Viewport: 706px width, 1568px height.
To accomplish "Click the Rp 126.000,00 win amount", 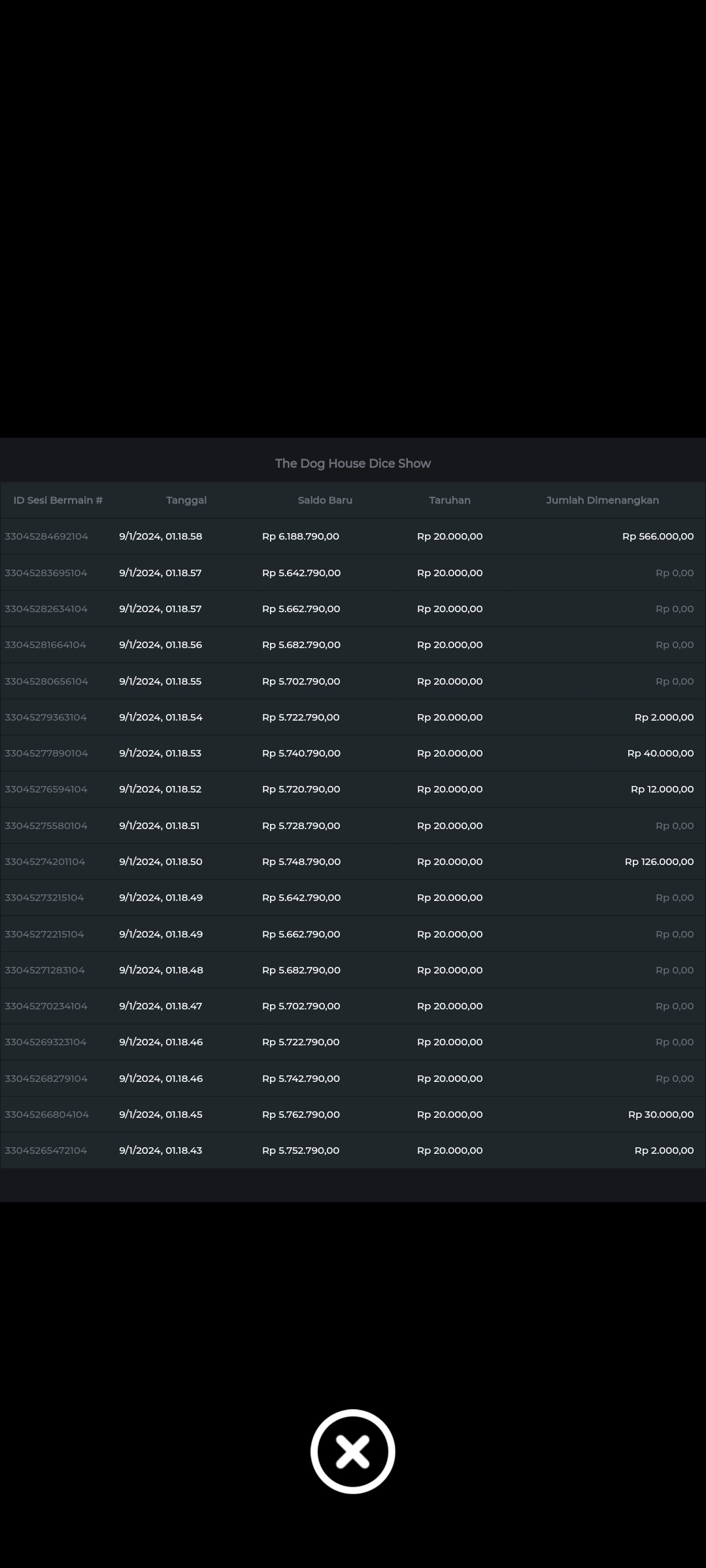I will coord(659,862).
